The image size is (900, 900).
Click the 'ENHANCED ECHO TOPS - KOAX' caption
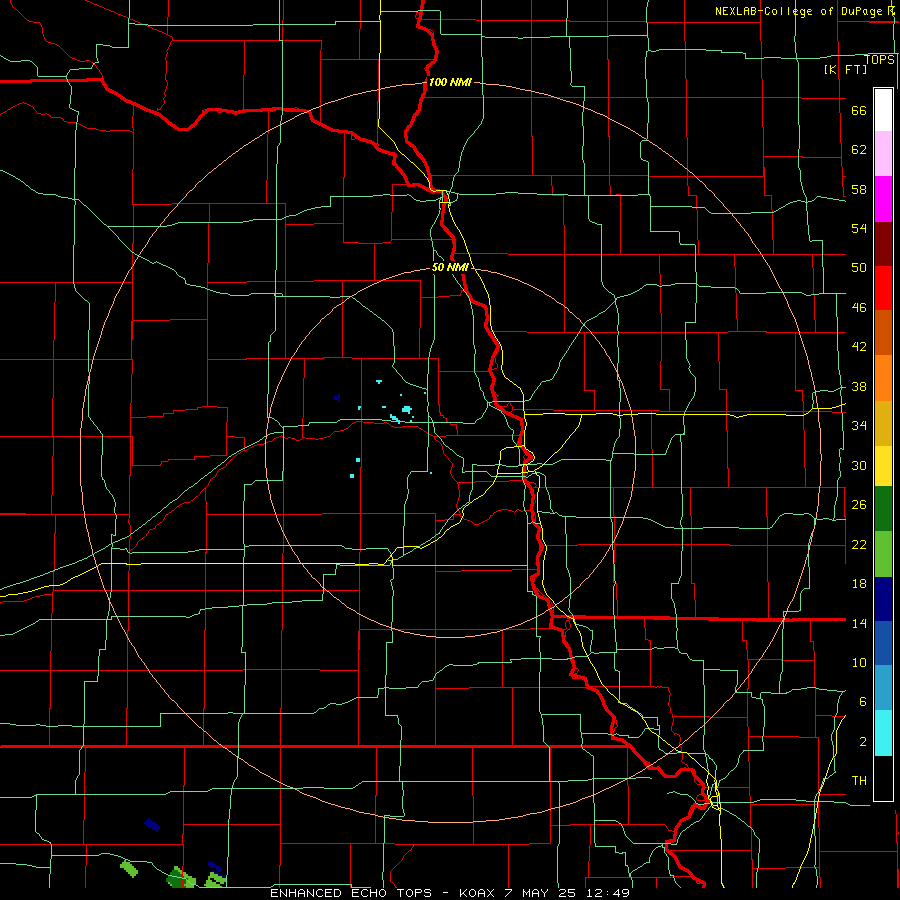point(381,893)
